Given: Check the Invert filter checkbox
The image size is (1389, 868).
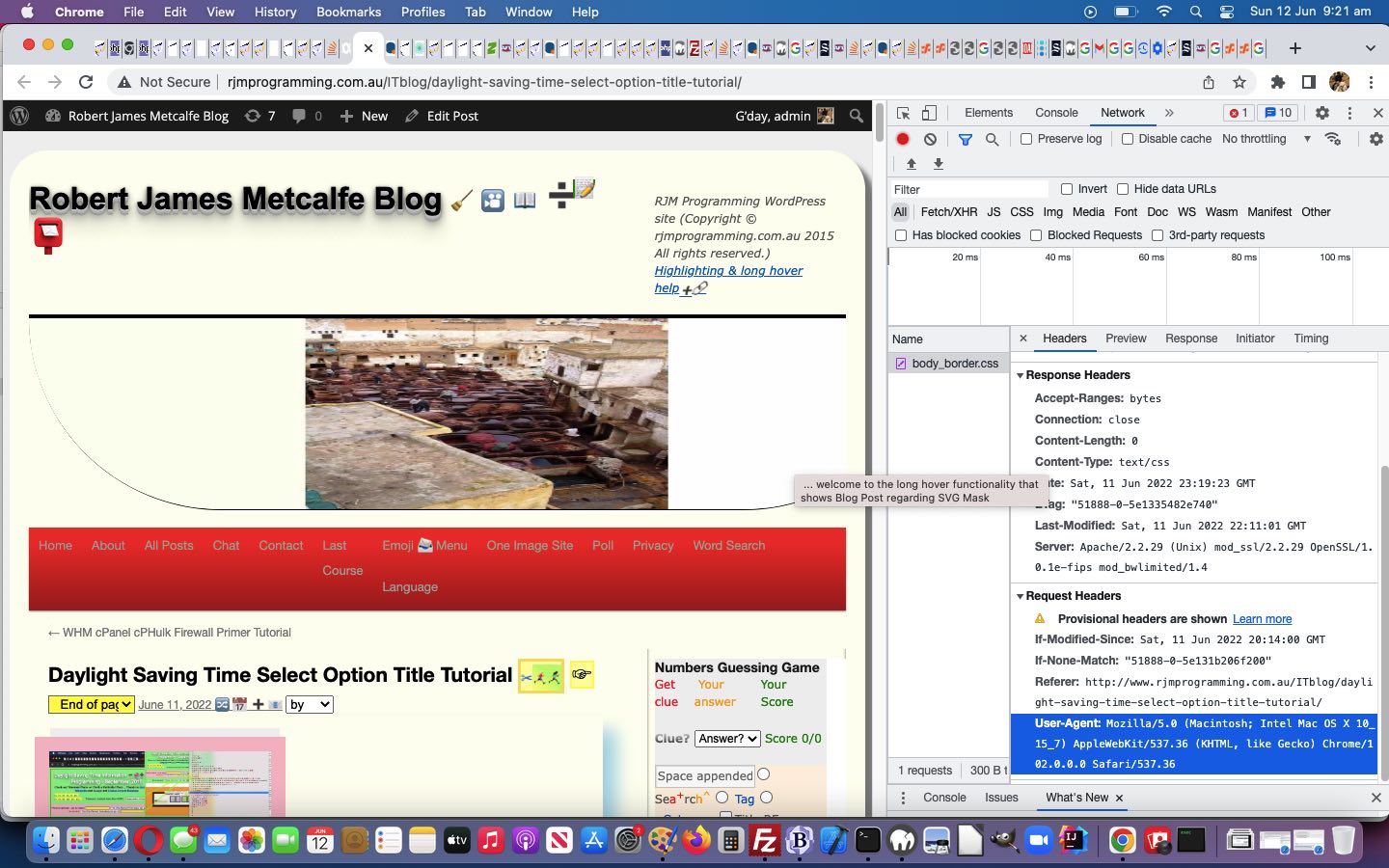Looking at the screenshot, I should coord(1067,189).
